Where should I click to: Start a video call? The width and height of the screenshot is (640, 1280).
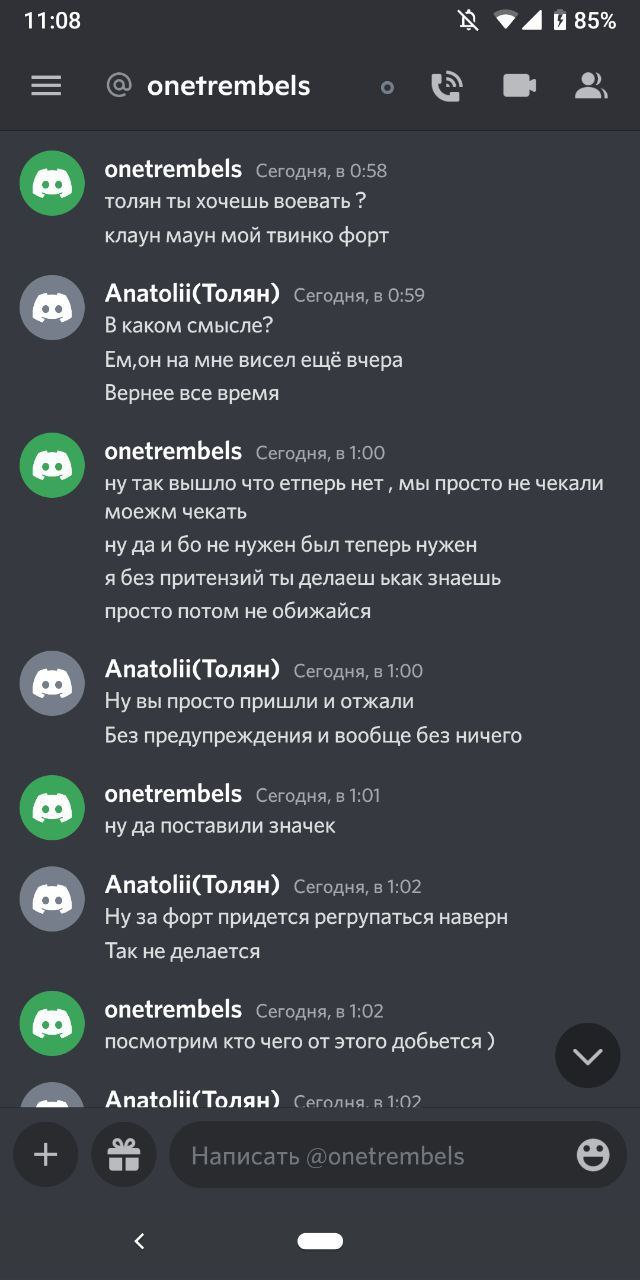519,86
